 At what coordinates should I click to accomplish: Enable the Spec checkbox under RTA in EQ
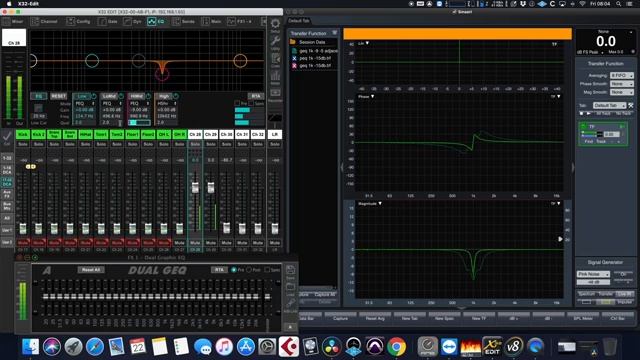click(251, 103)
